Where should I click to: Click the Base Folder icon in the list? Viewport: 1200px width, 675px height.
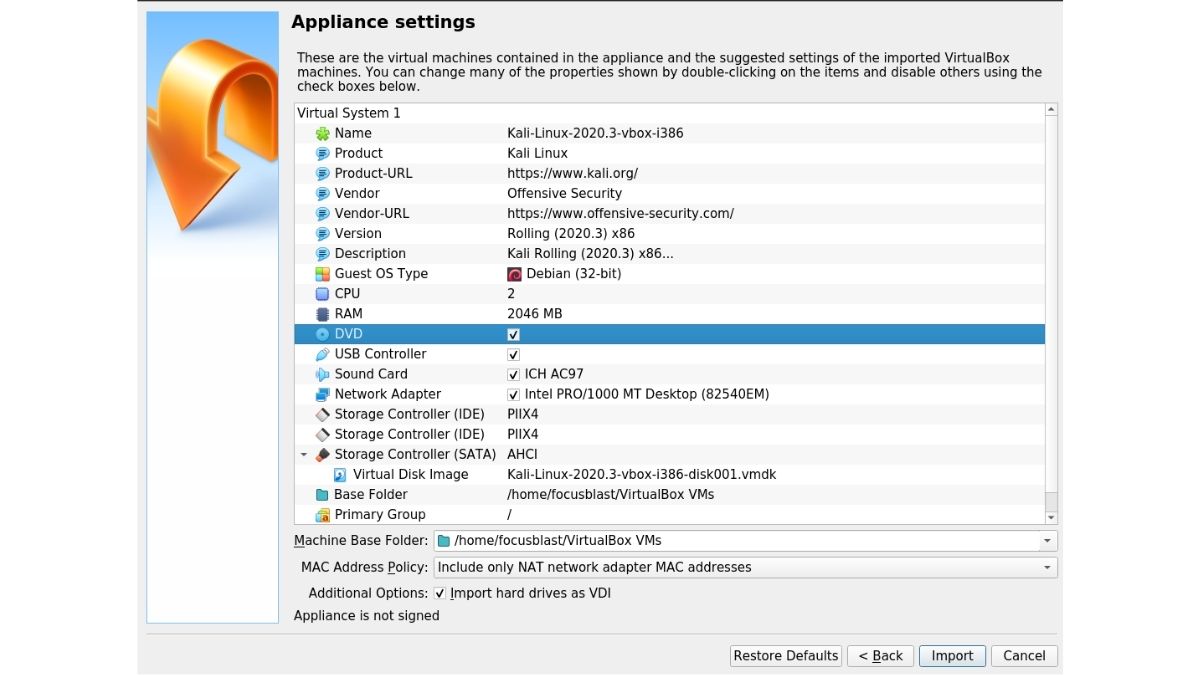pos(322,494)
